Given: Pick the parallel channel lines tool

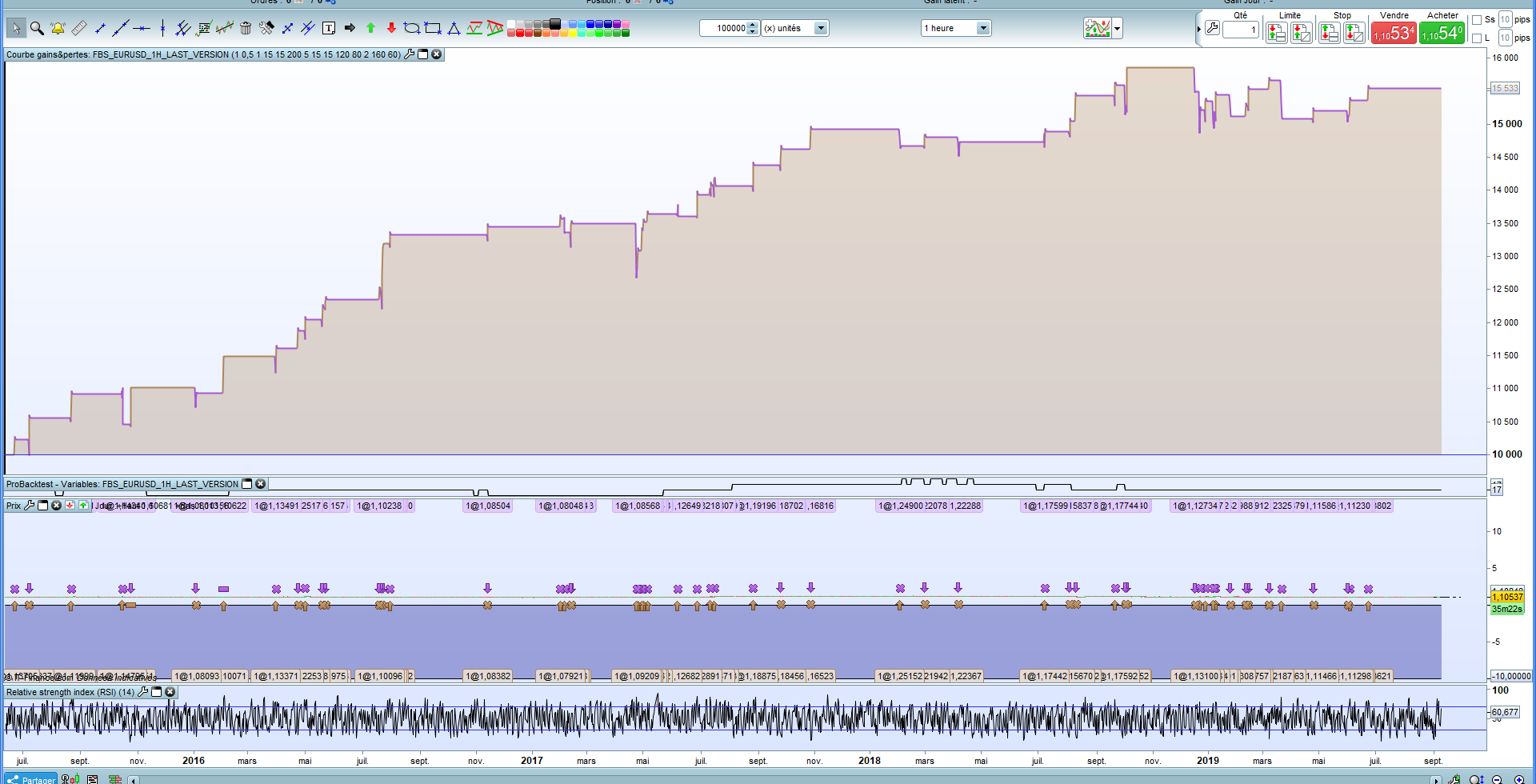Looking at the screenshot, I should coord(183,29).
